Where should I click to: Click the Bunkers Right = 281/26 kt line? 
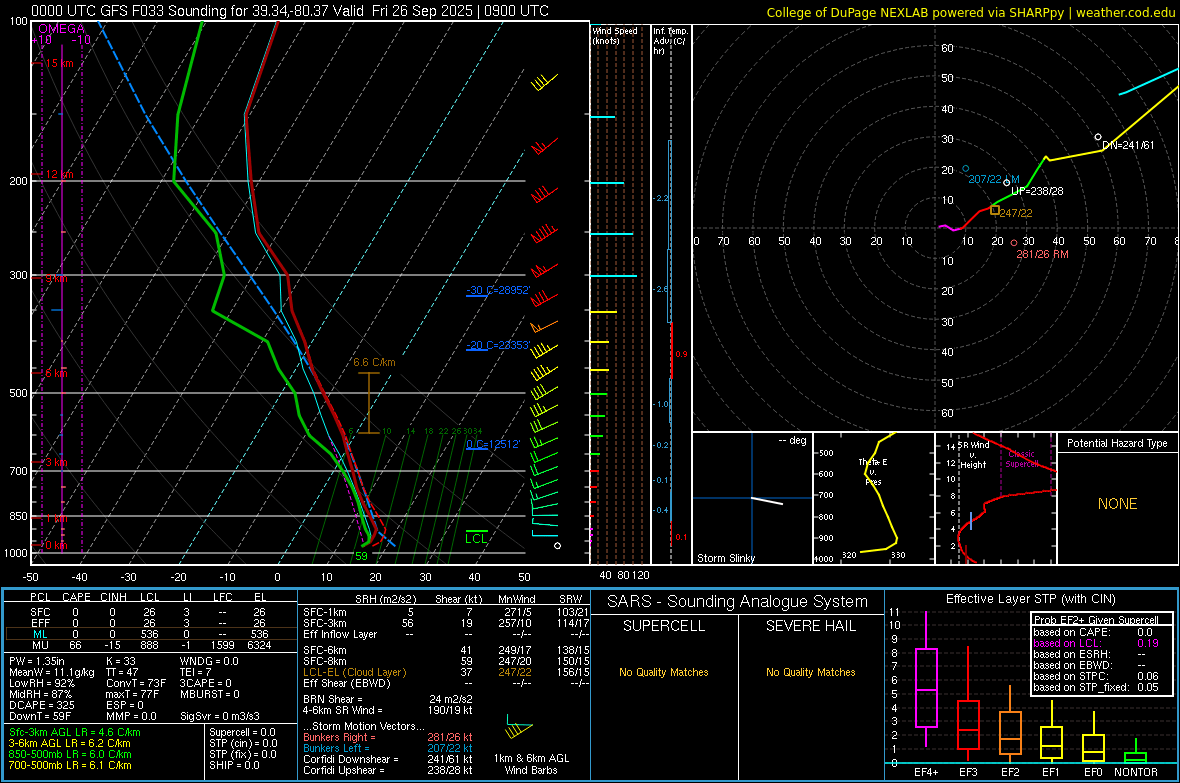pos(388,737)
